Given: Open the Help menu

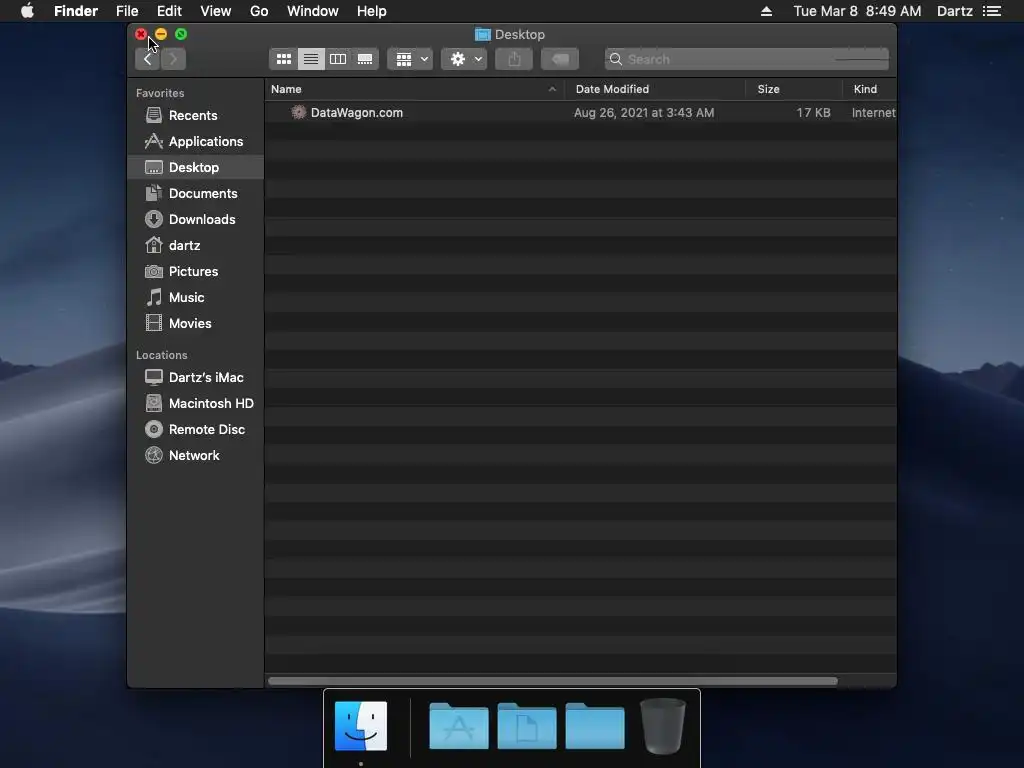Looking at the screenshot, I should click(372, 11).
